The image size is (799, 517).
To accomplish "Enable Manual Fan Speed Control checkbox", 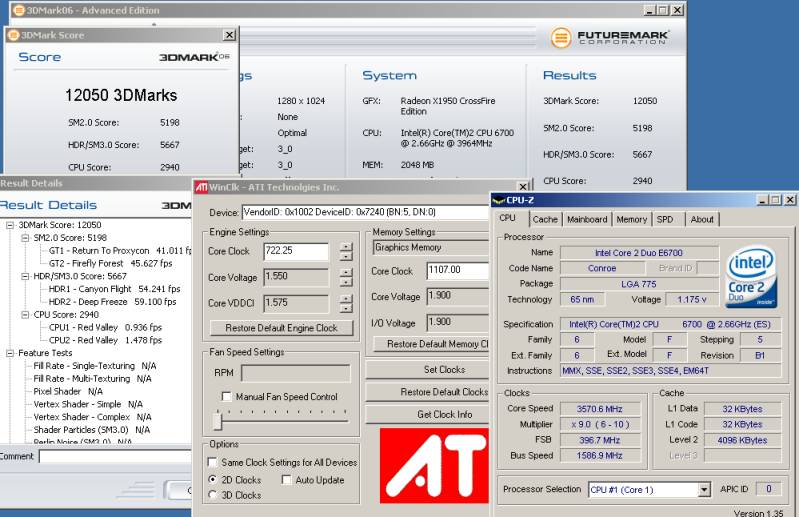I will coord(226,396).
